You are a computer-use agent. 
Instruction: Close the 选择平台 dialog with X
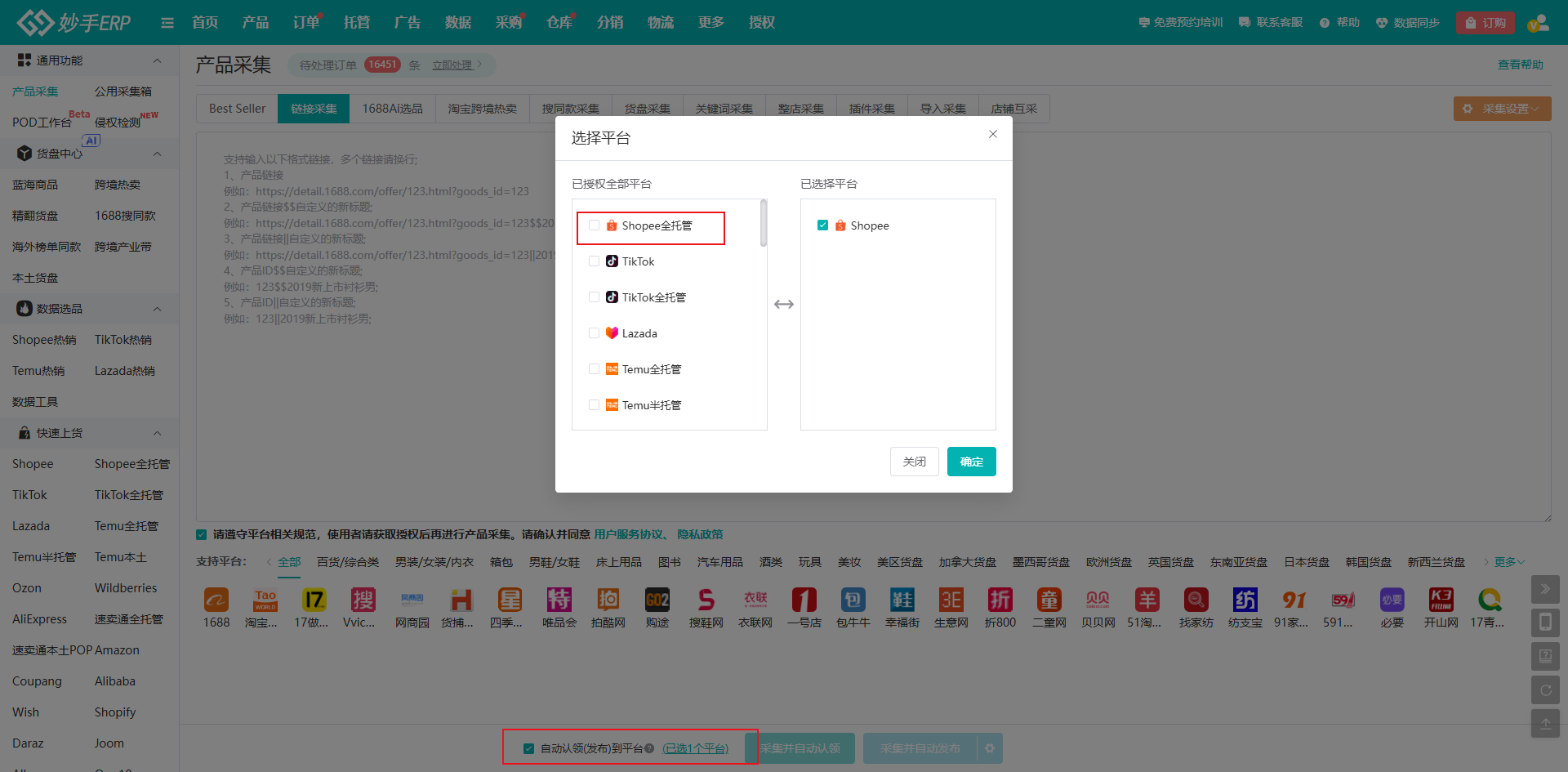point(993,134)
